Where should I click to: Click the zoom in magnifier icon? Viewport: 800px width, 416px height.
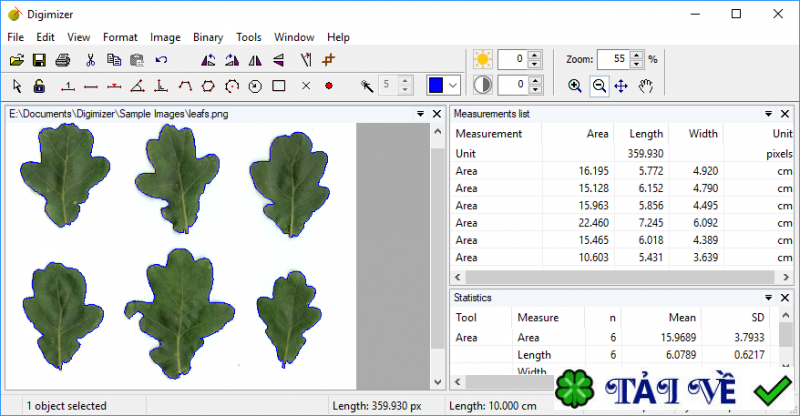tap(575, 86)
